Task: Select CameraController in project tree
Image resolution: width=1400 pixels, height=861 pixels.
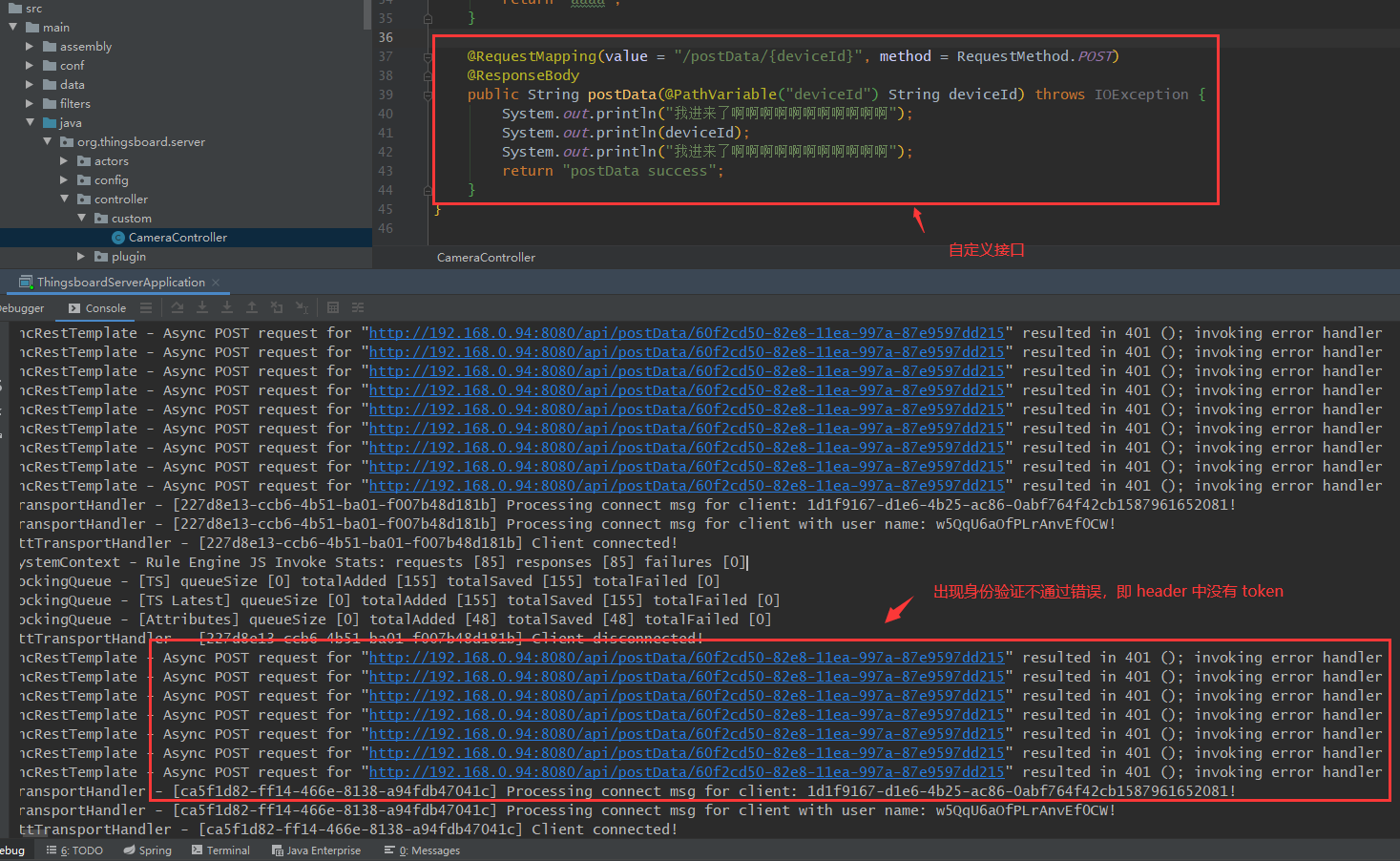Action: click(x=185, y=238)
